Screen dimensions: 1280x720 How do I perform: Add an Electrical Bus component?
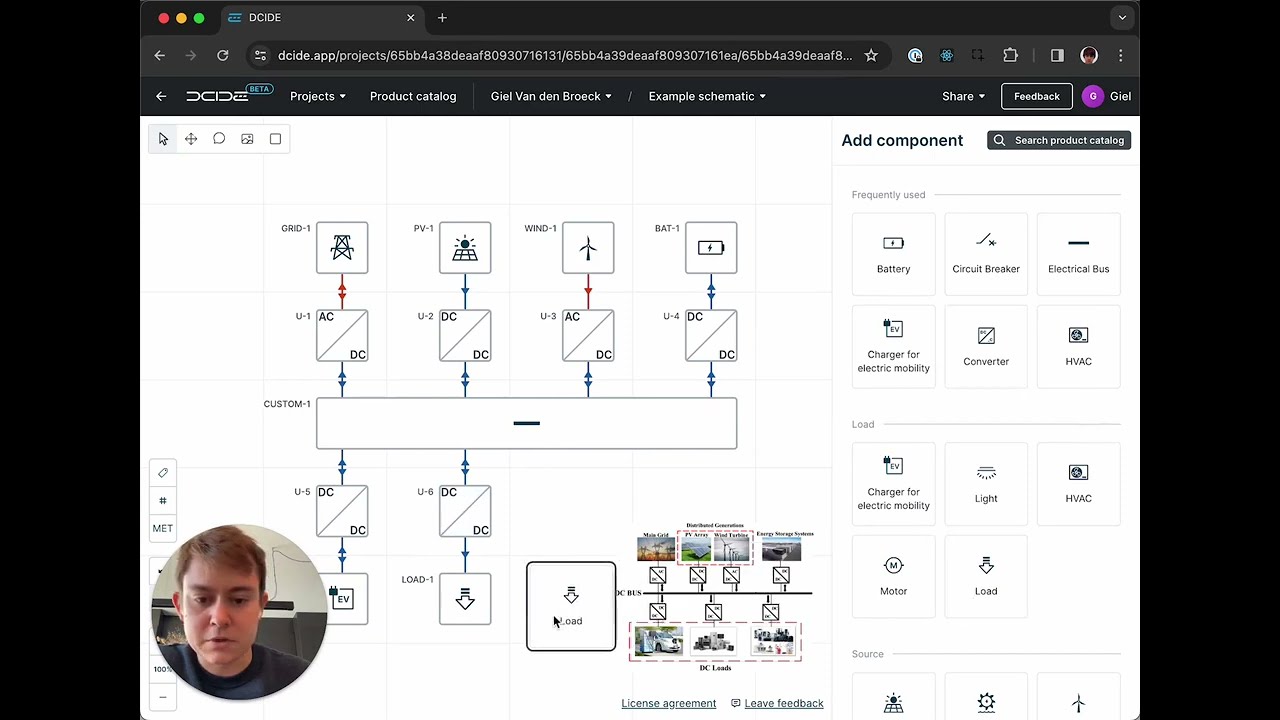(1078, 254)
